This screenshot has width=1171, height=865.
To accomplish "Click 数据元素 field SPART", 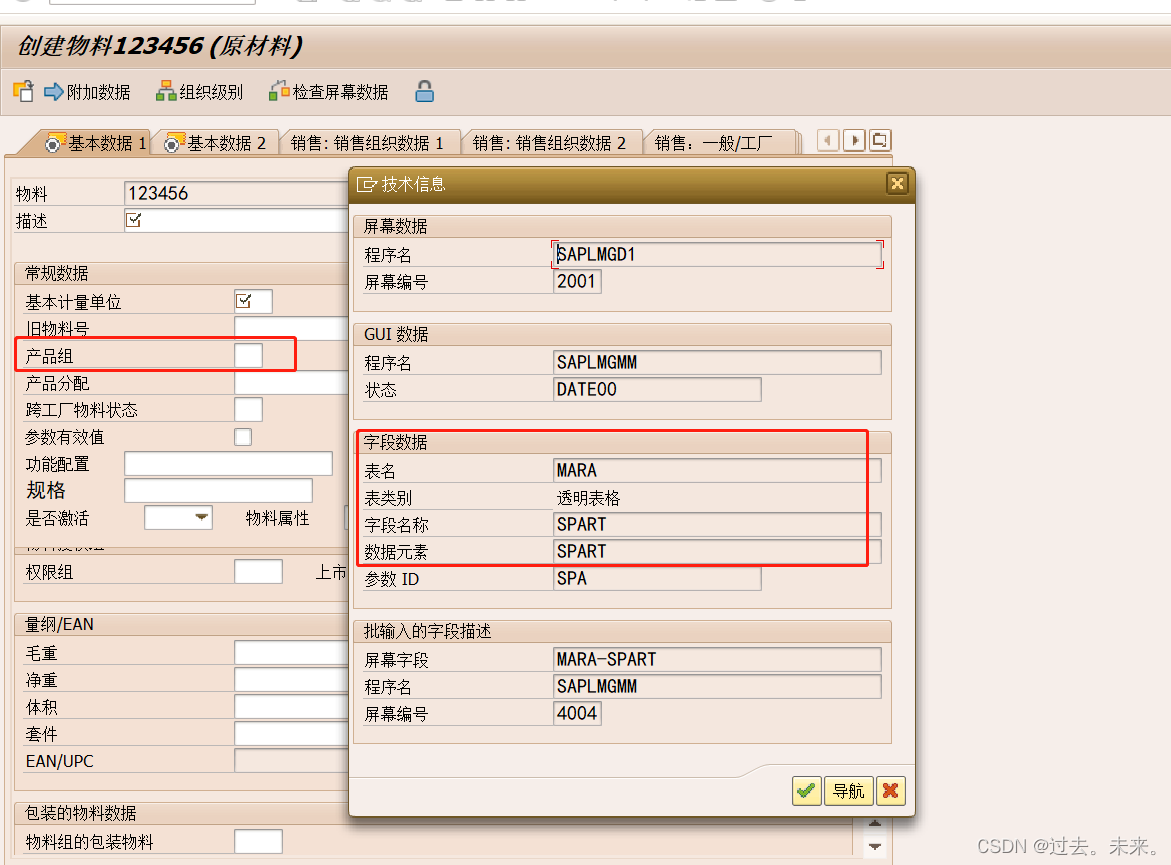I will [717, 551].
